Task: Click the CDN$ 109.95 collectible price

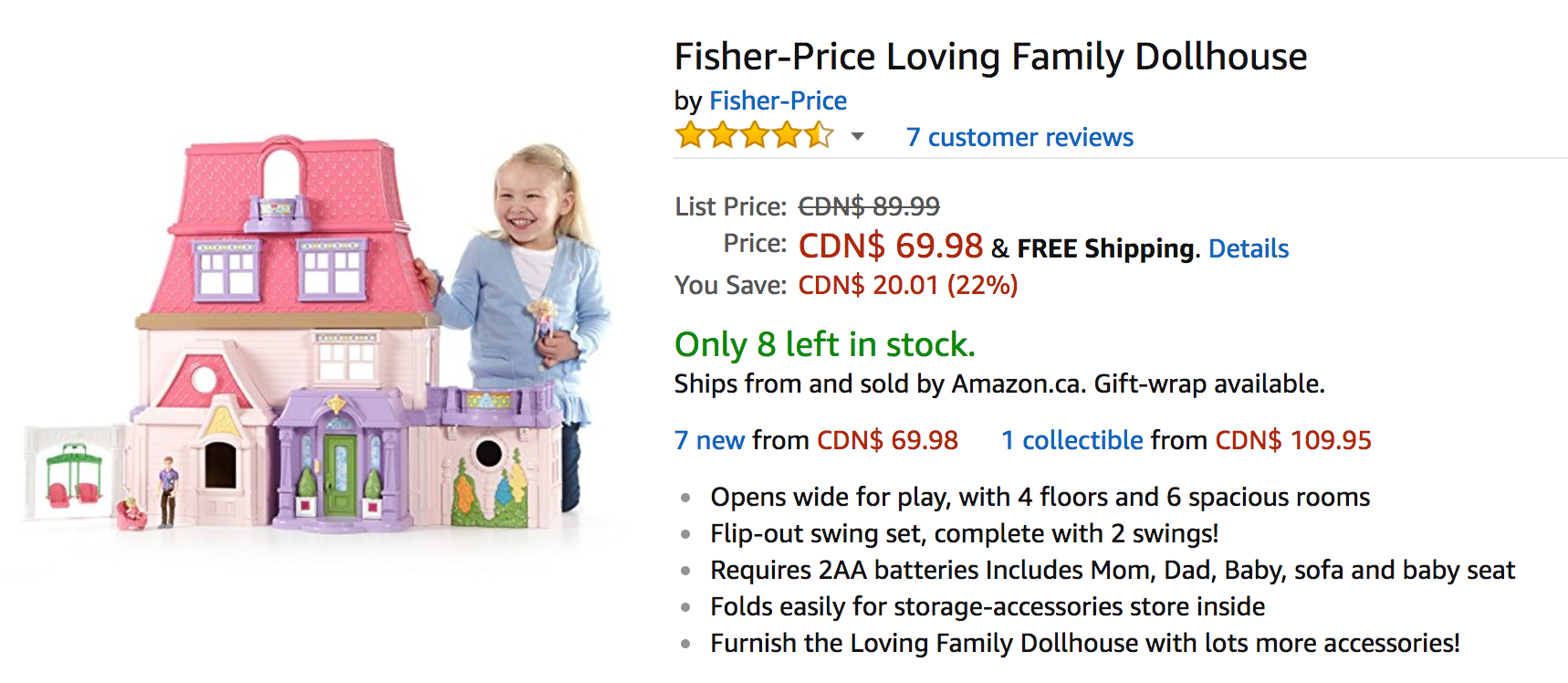Action: (1293, 440)
